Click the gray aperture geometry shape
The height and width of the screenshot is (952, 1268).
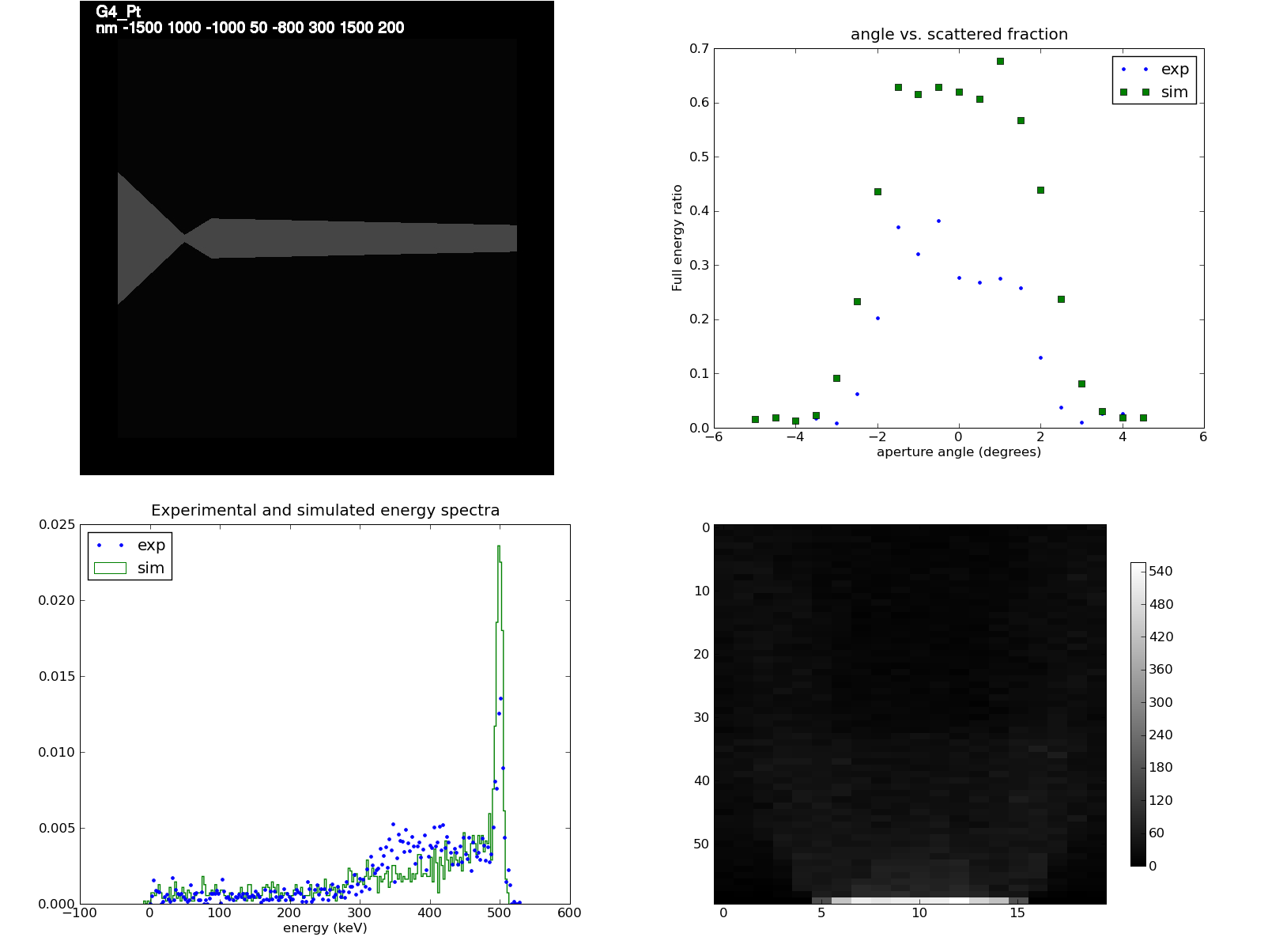click(317, 238)
